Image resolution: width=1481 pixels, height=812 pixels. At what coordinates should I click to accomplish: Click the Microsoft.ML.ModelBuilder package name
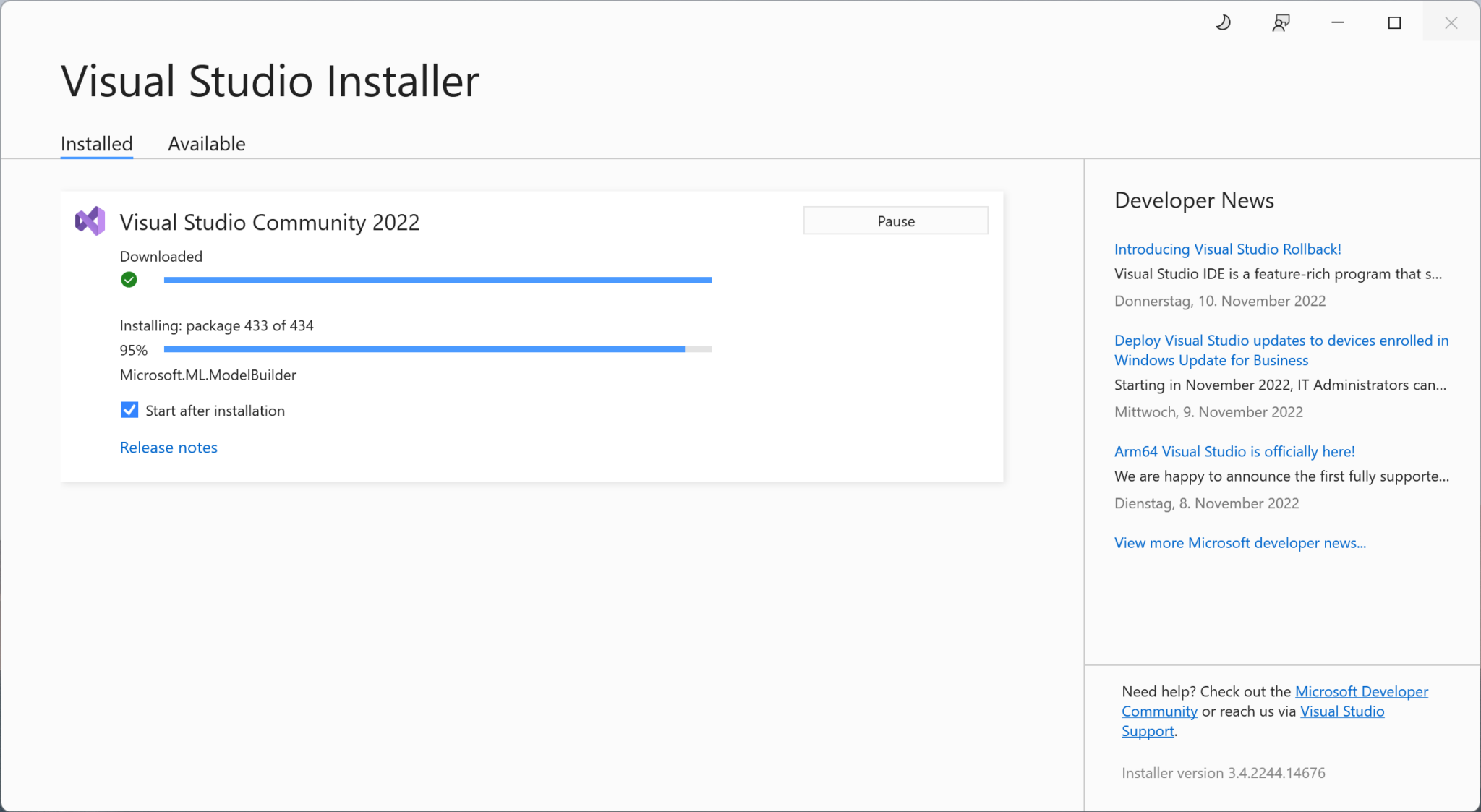tap(208, 375)
